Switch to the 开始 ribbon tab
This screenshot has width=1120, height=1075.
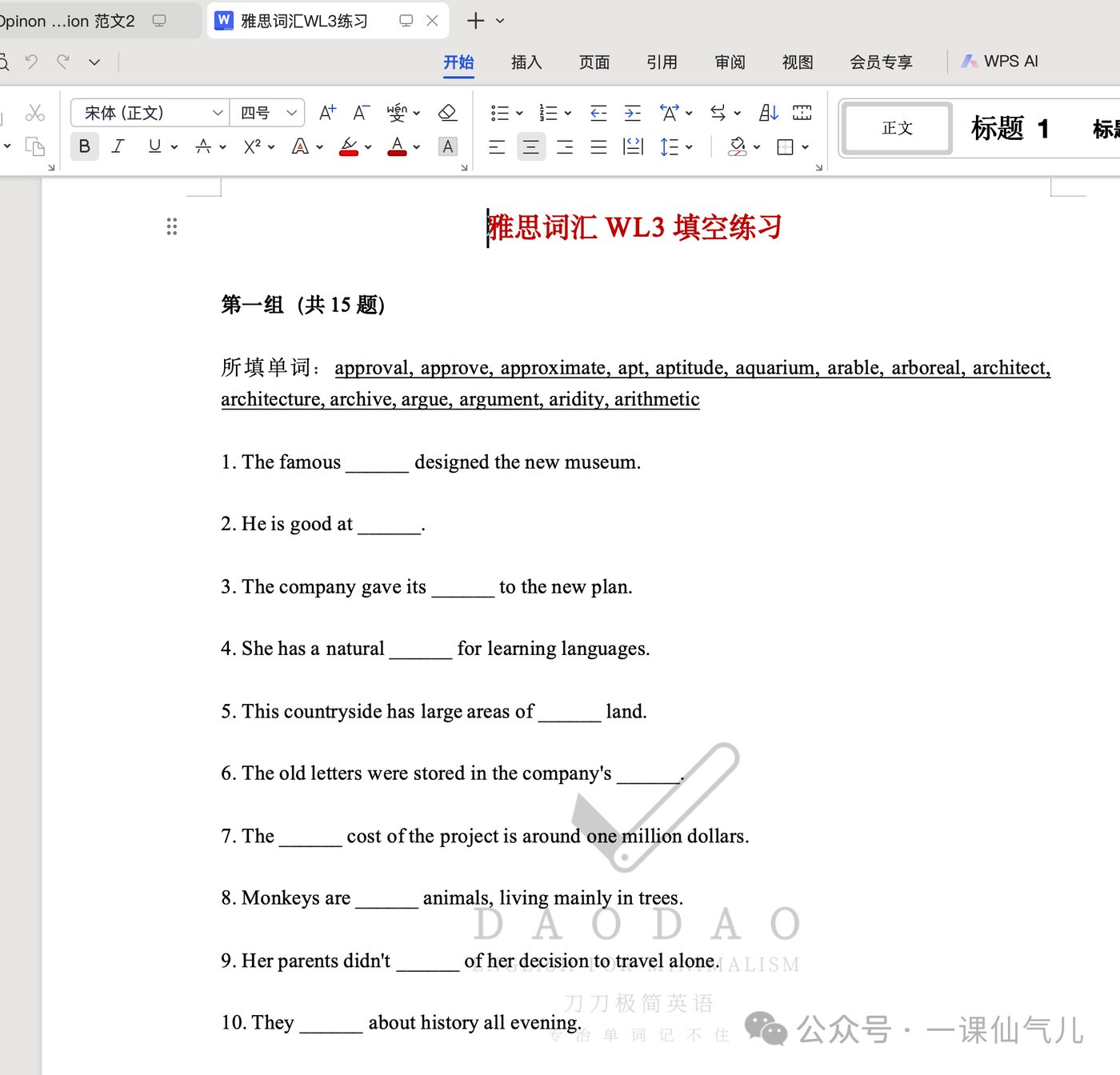point(459,62)
